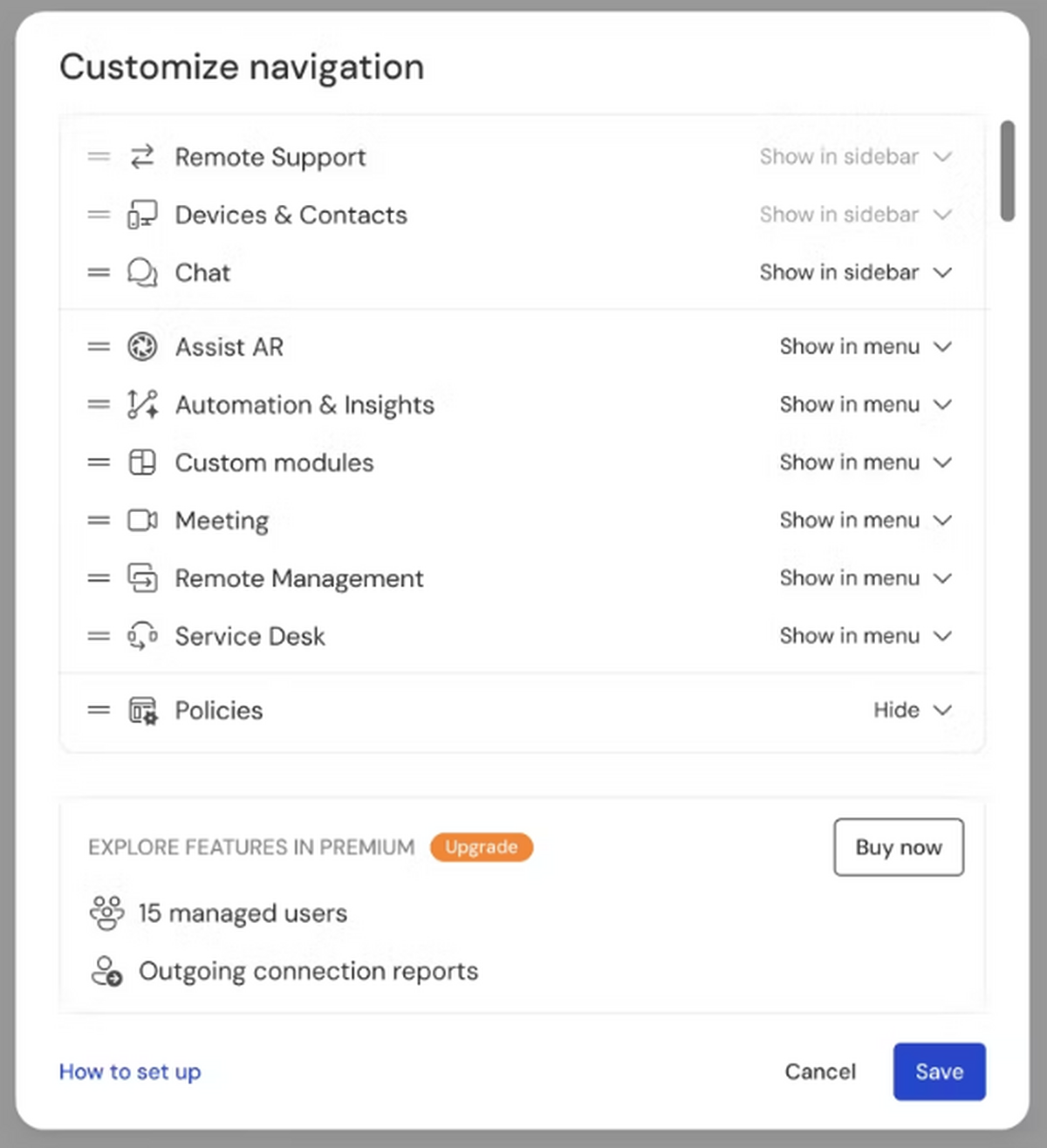
Task: Click the Devices & Contacts icon
Action: pos(142,215)
